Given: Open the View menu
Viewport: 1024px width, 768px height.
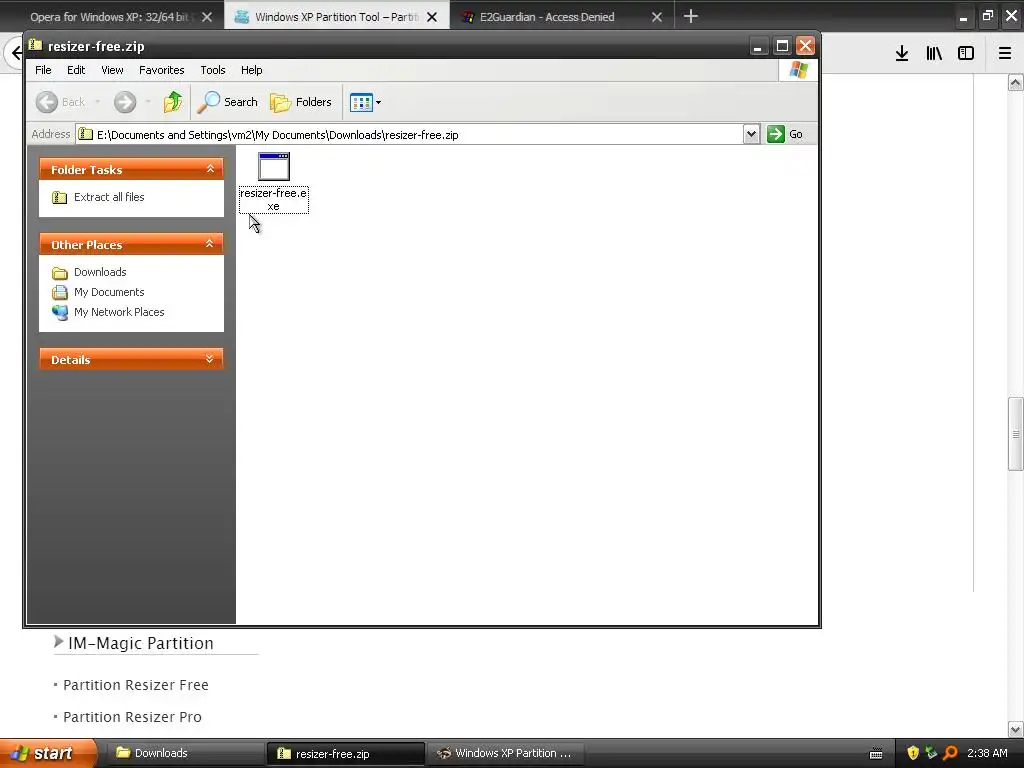Looking at the screenshot, I should pyautogui.click(x=112, y=70).
